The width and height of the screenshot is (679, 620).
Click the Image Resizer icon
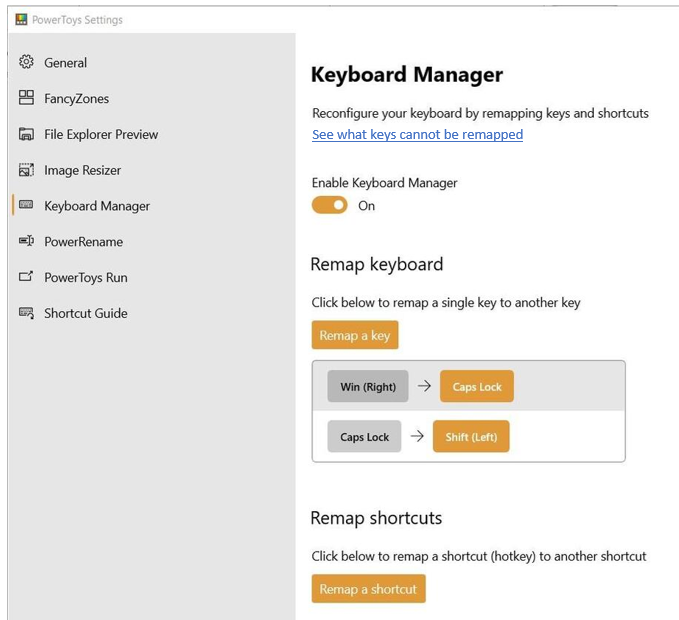click(x=26, y=170)
